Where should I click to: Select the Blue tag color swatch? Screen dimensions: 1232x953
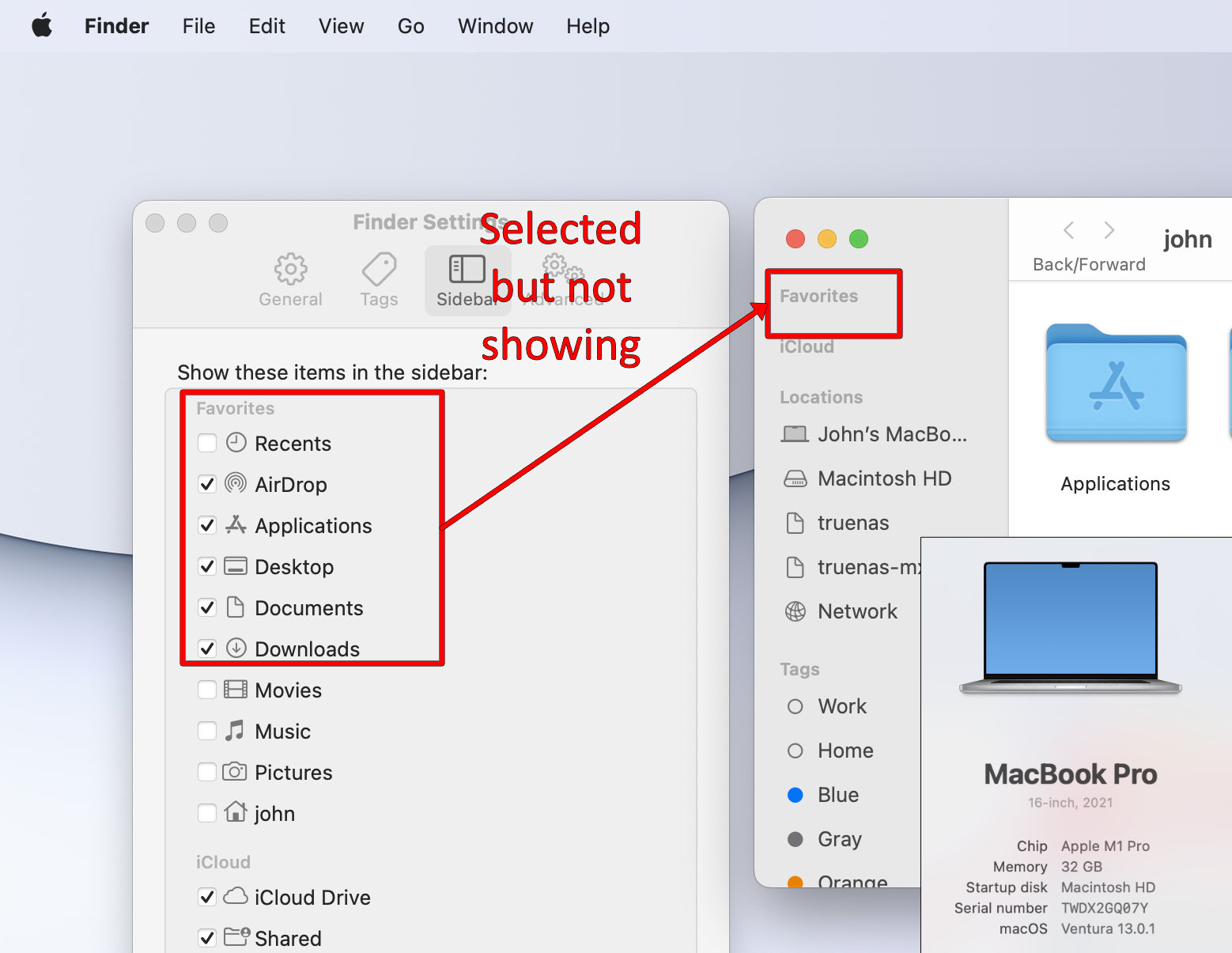click(795, 794)
